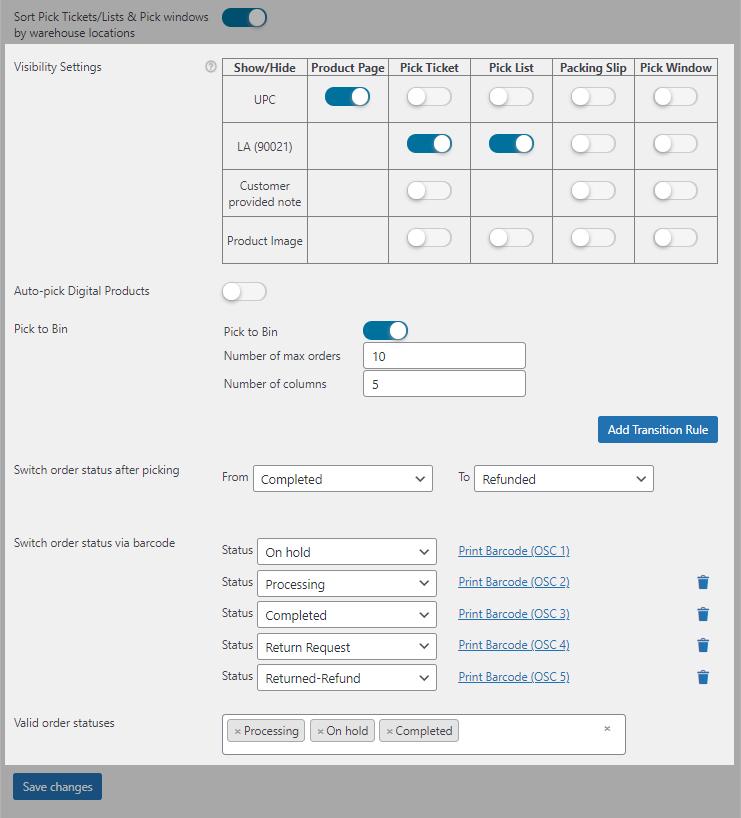741x818 pixels.
Task: Delete the Return Request barcode status row
Action: point(703,646)
